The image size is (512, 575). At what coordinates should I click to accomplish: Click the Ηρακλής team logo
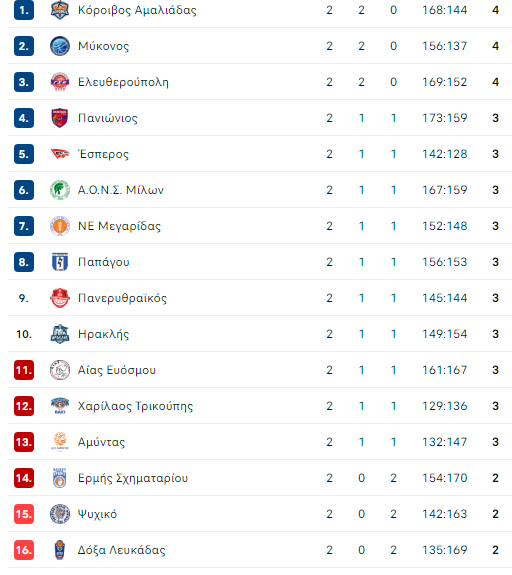click(x=60, y=334)
